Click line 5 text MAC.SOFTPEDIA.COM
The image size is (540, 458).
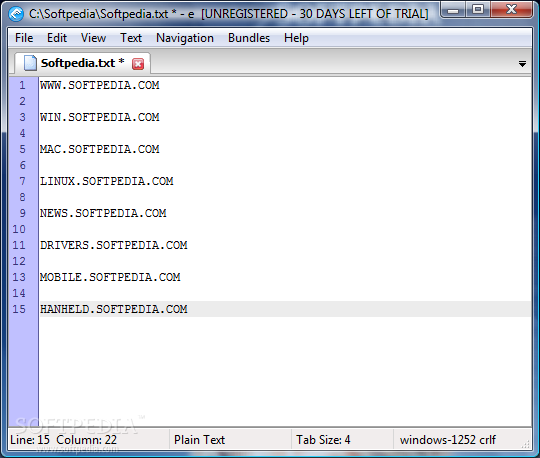pyautogui.click(x=100, y=149)
